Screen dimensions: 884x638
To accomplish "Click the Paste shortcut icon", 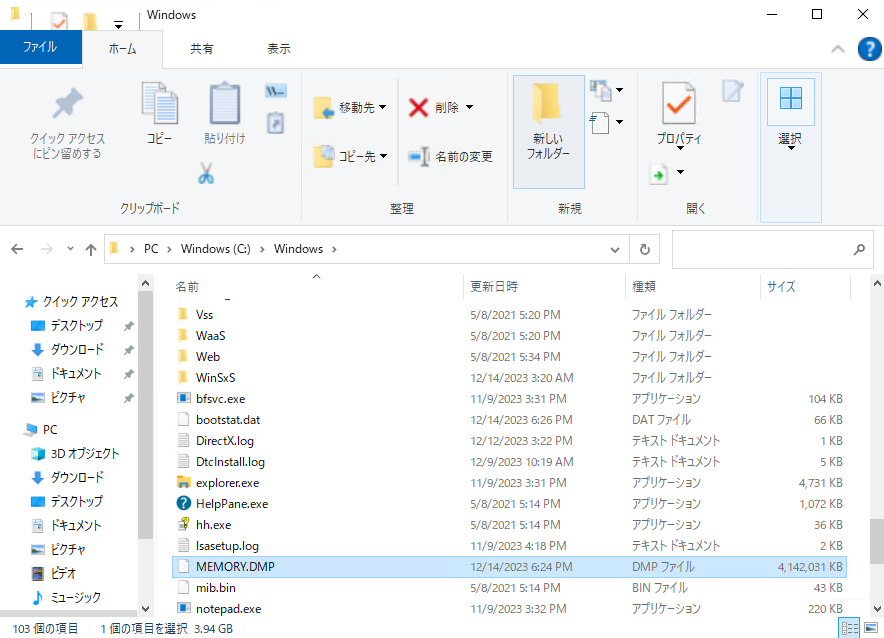I will click(275, 123).
